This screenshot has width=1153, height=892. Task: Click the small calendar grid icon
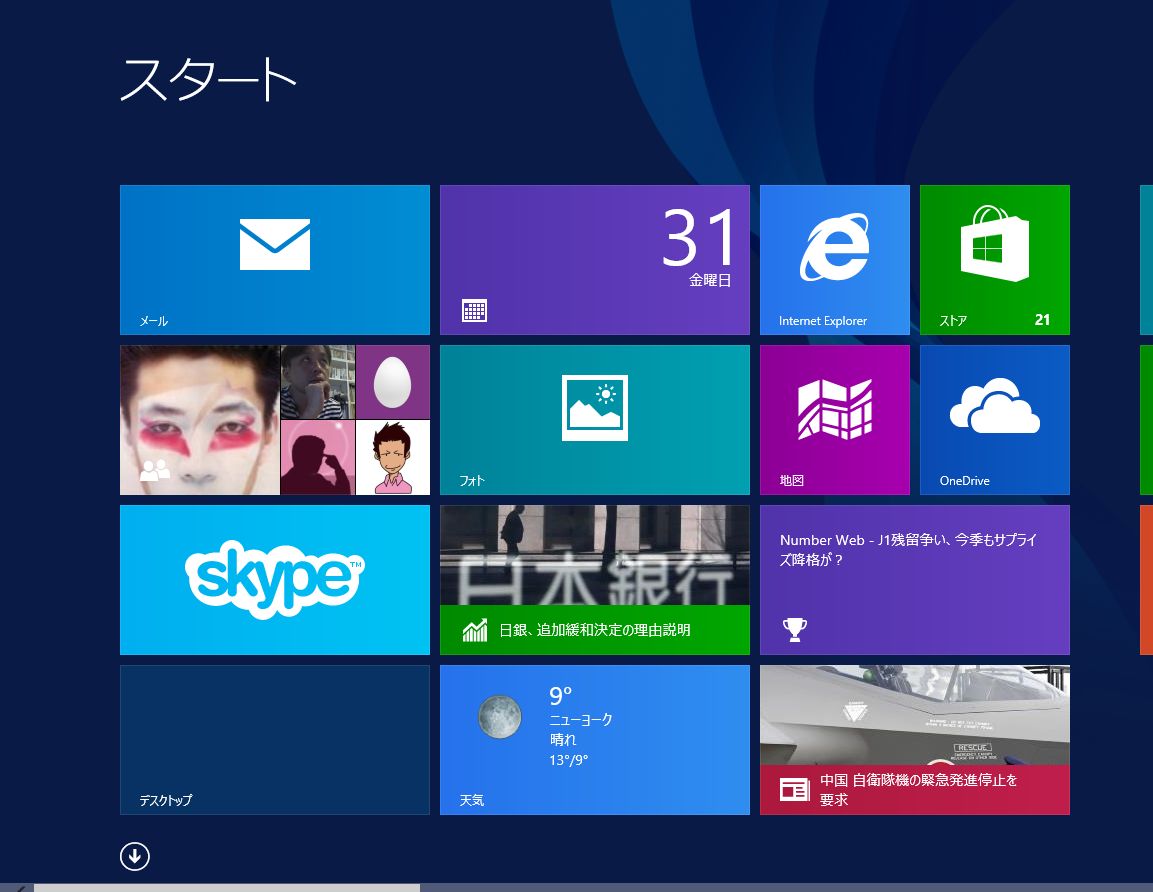(x=474, y=310)
